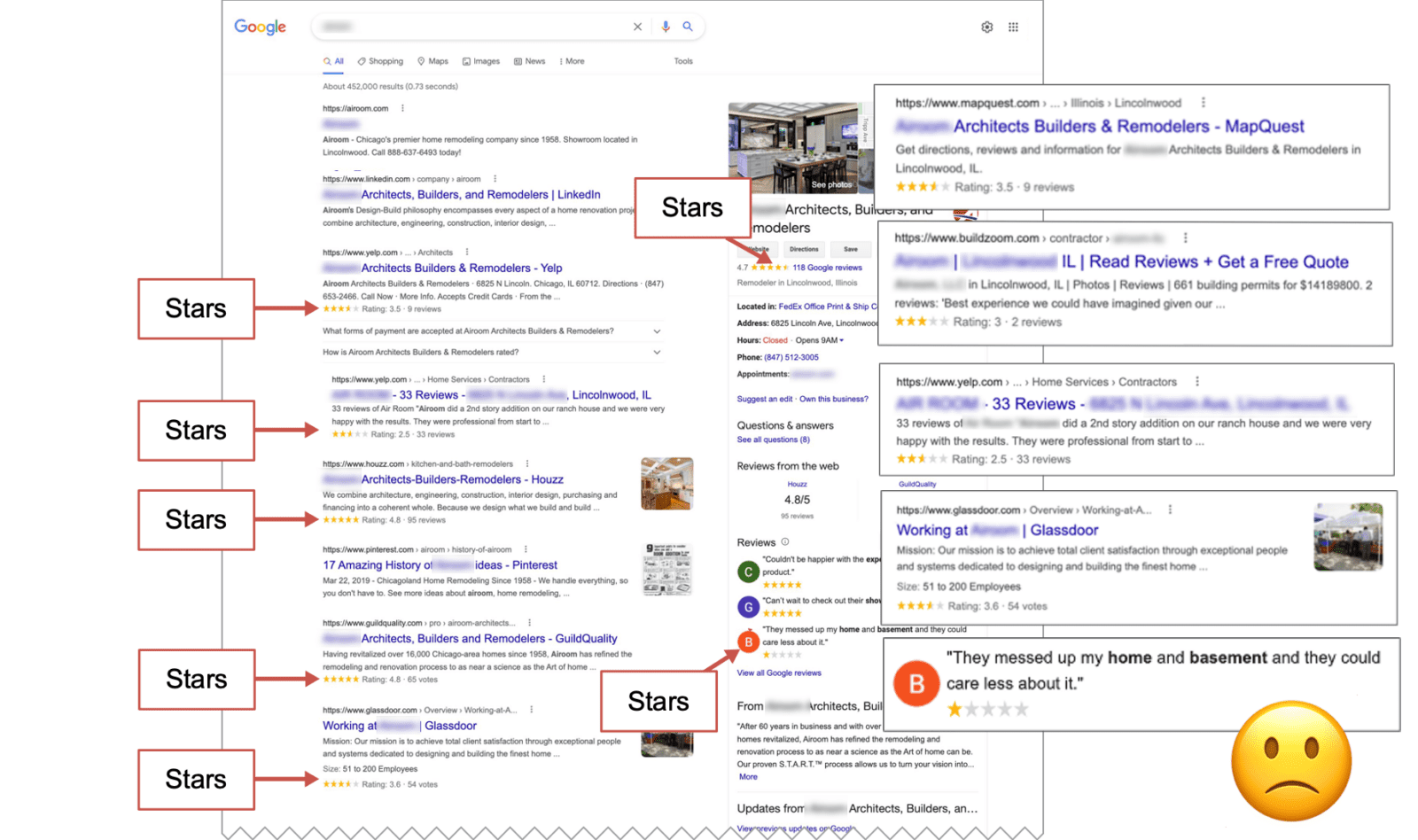Viewport: 1418px width, 840px height.
Task: Open the search Tools menu
Action: pos(683,61)
